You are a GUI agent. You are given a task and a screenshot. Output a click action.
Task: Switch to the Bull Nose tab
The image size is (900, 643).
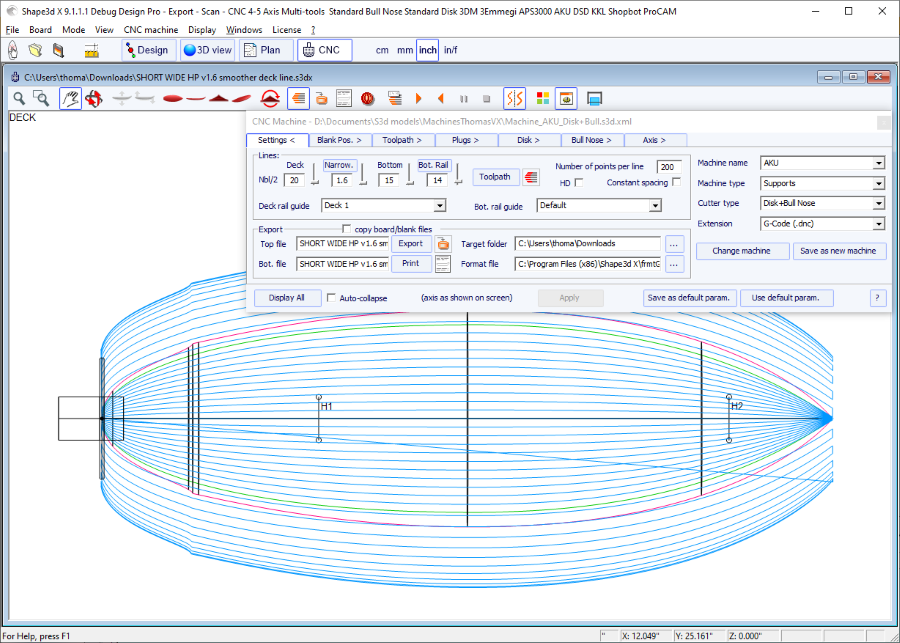click(x=592, y=140)
